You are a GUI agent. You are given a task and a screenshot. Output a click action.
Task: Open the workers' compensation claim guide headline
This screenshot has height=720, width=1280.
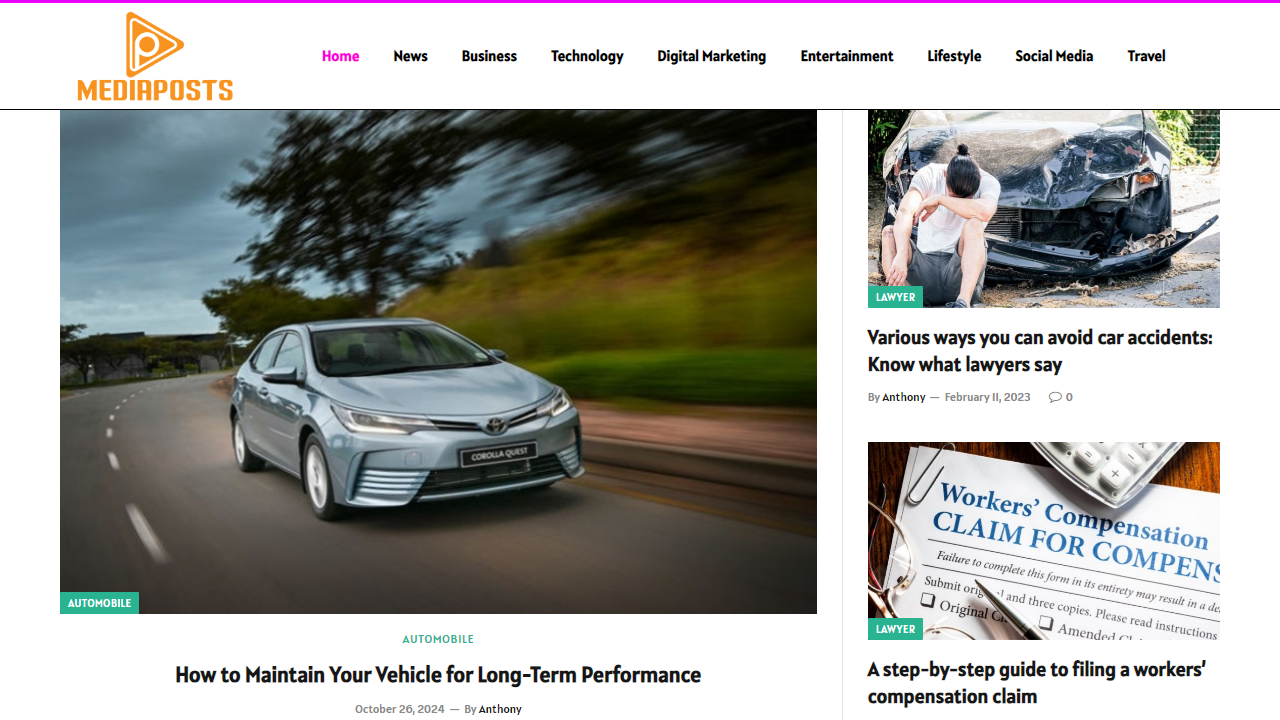pos(1037,683)
